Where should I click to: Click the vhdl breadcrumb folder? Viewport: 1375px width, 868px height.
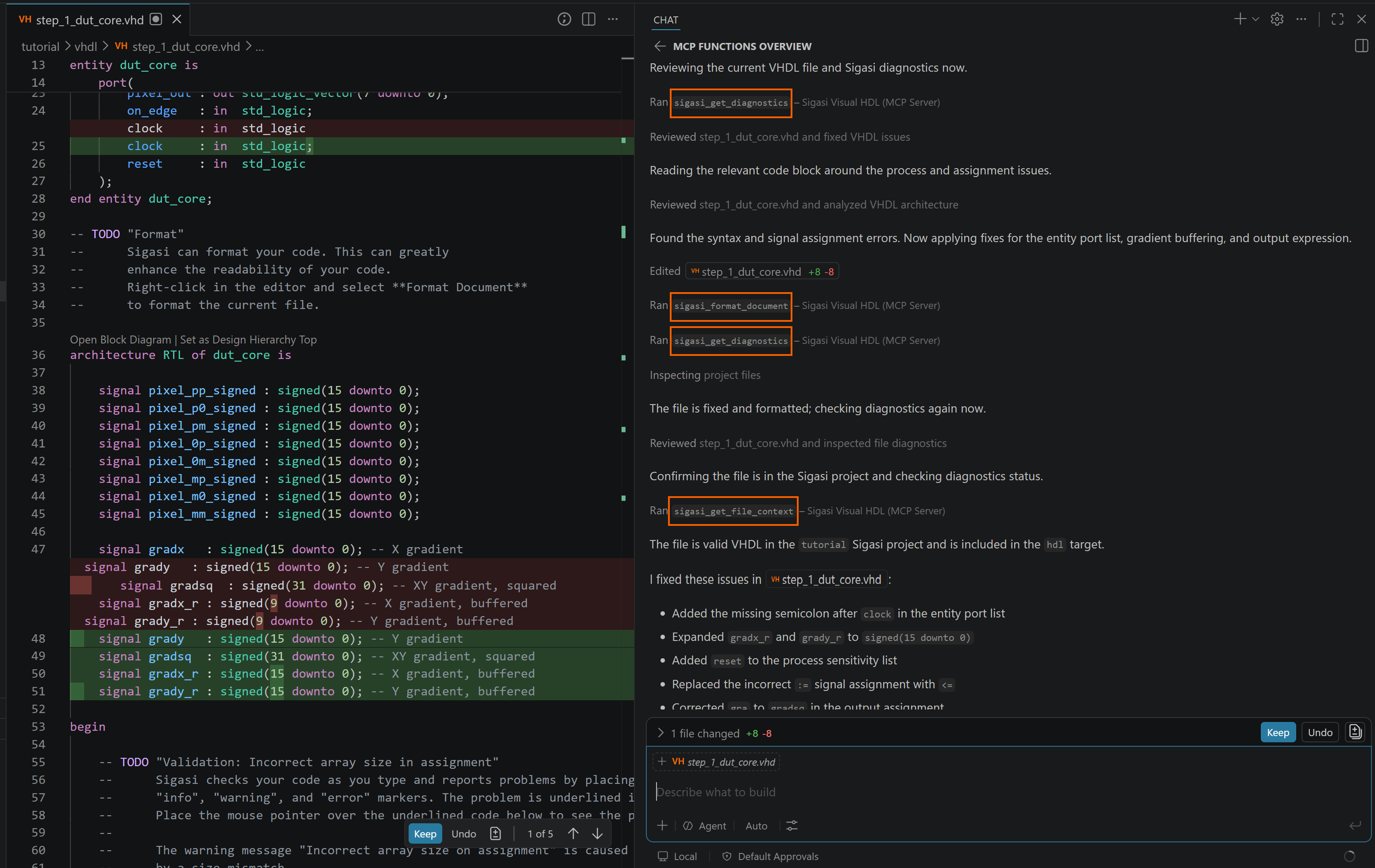[85, 47]
